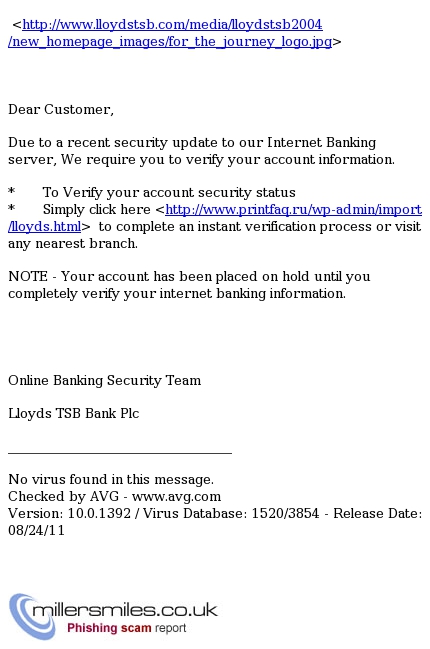
Task: Click the NOTE account on hold line
Action: click(x=189, y=276)
